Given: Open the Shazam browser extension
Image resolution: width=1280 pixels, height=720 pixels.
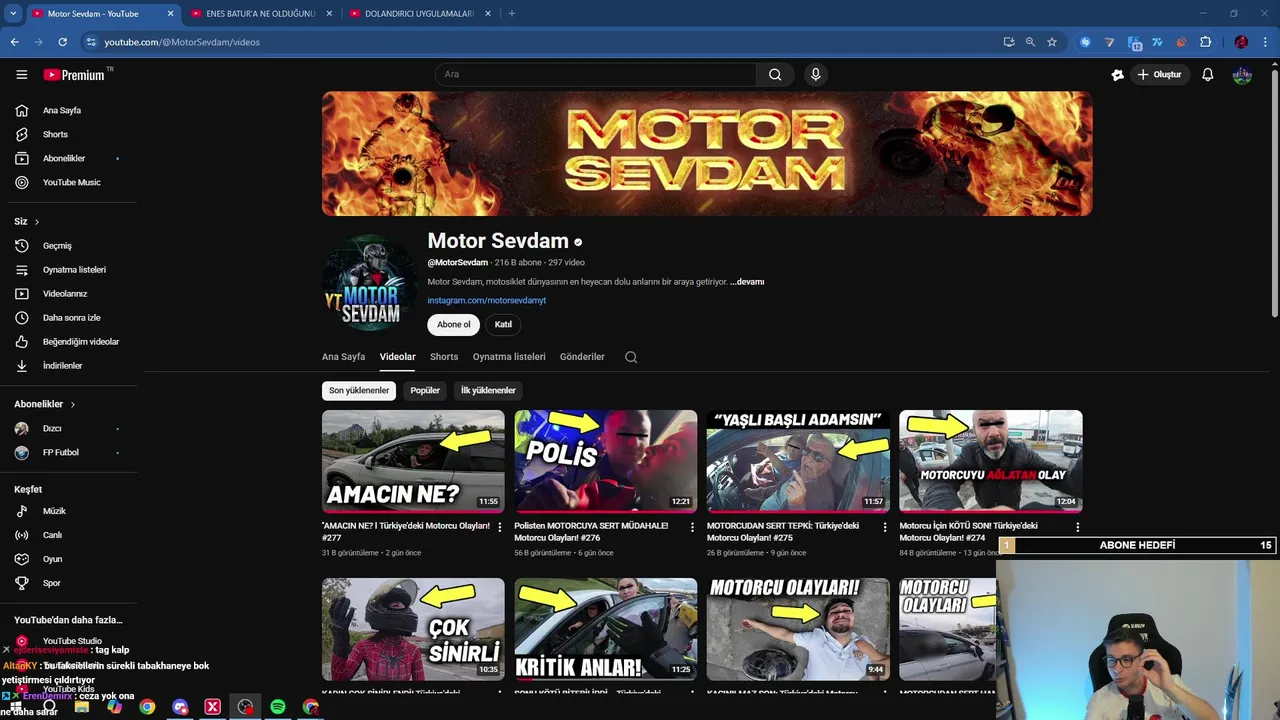Looking at the screenshot, I should click(x=1085, y=42).
